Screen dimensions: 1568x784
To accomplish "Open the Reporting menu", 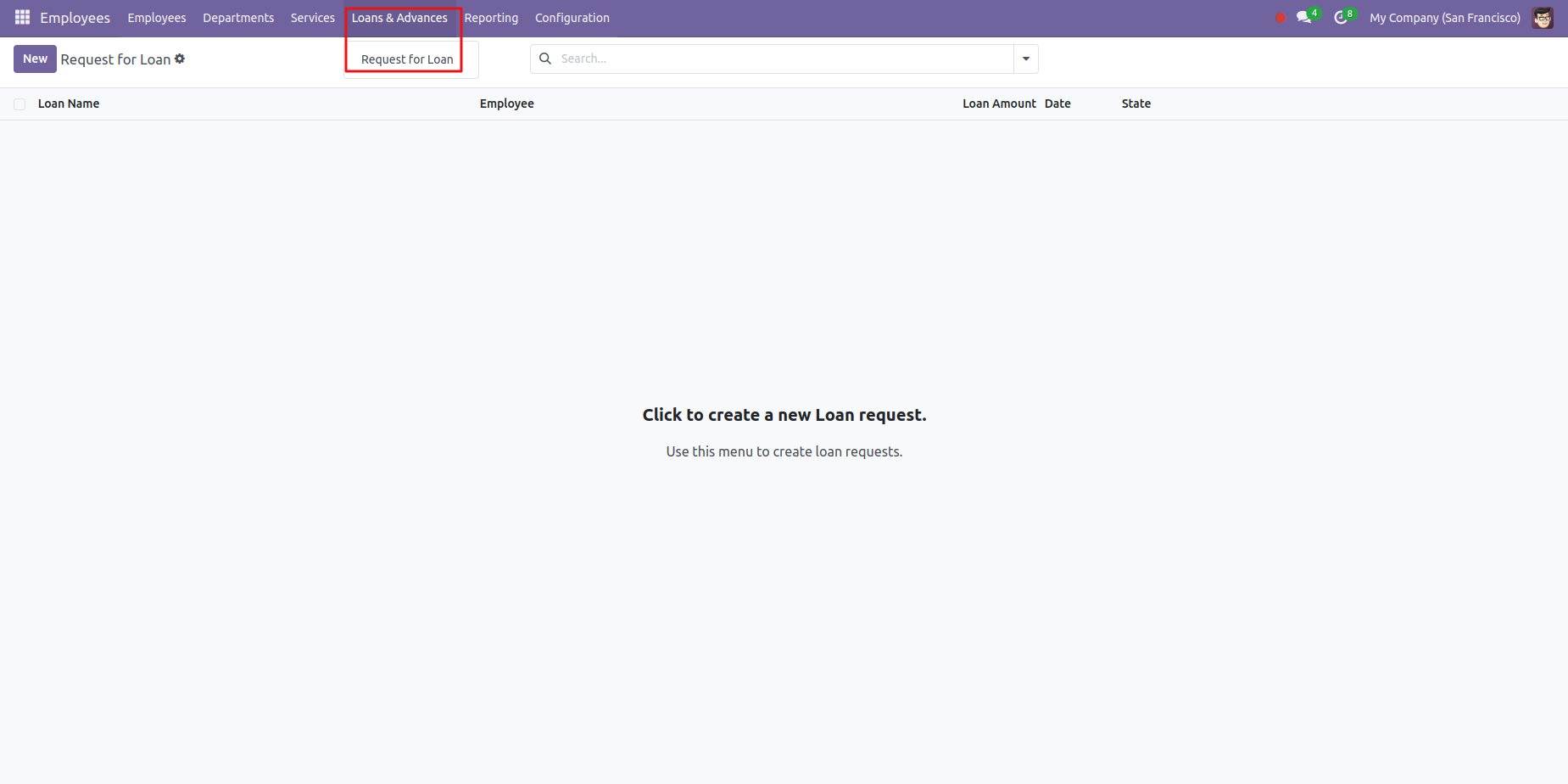I will pos(491,18).
